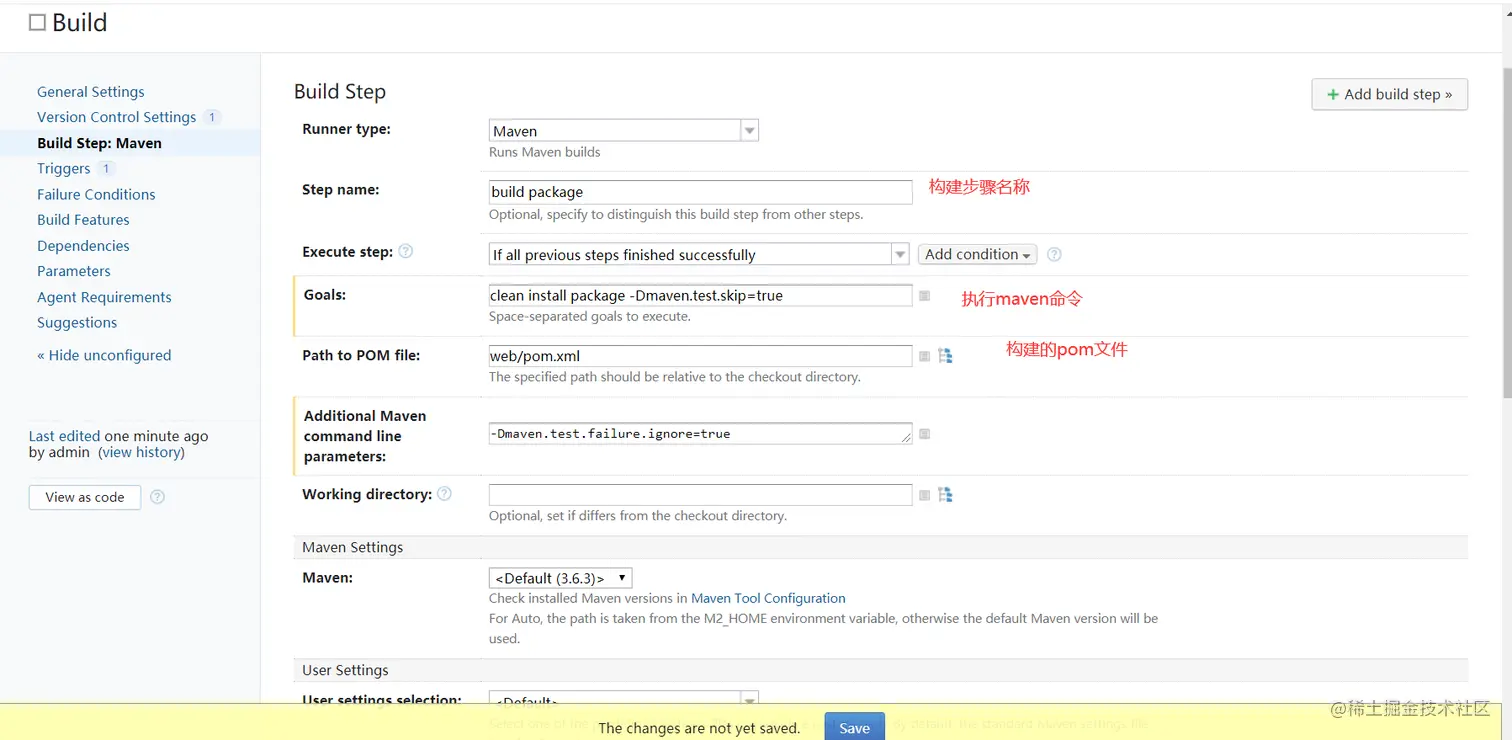
Task: Click the View as code button
Action: 85,497
